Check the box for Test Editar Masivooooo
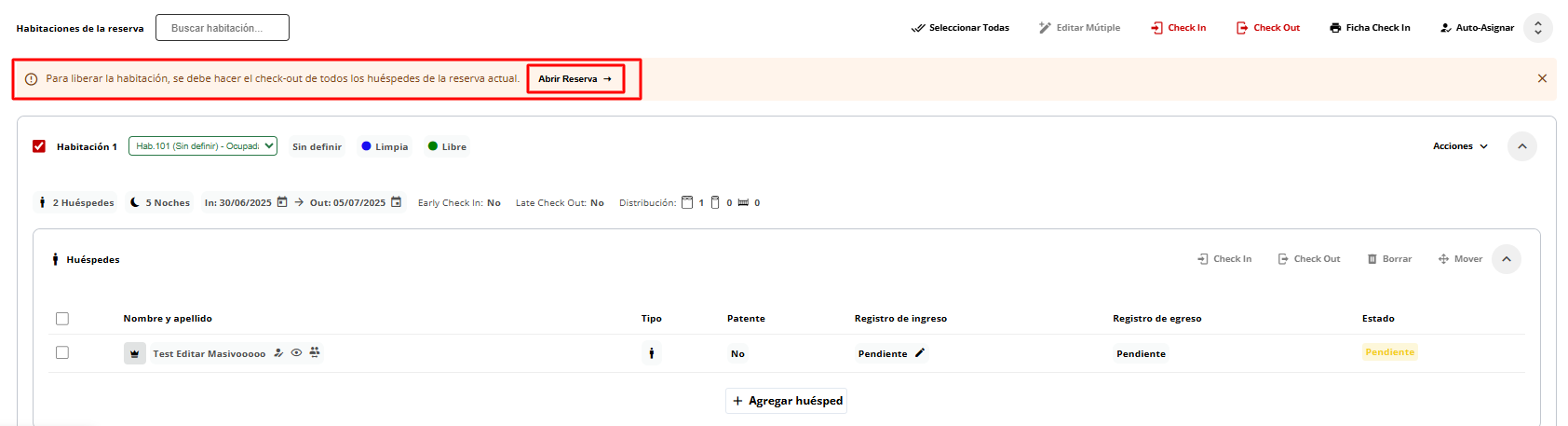Screen dimensions: 1568x426 [62, 352]
